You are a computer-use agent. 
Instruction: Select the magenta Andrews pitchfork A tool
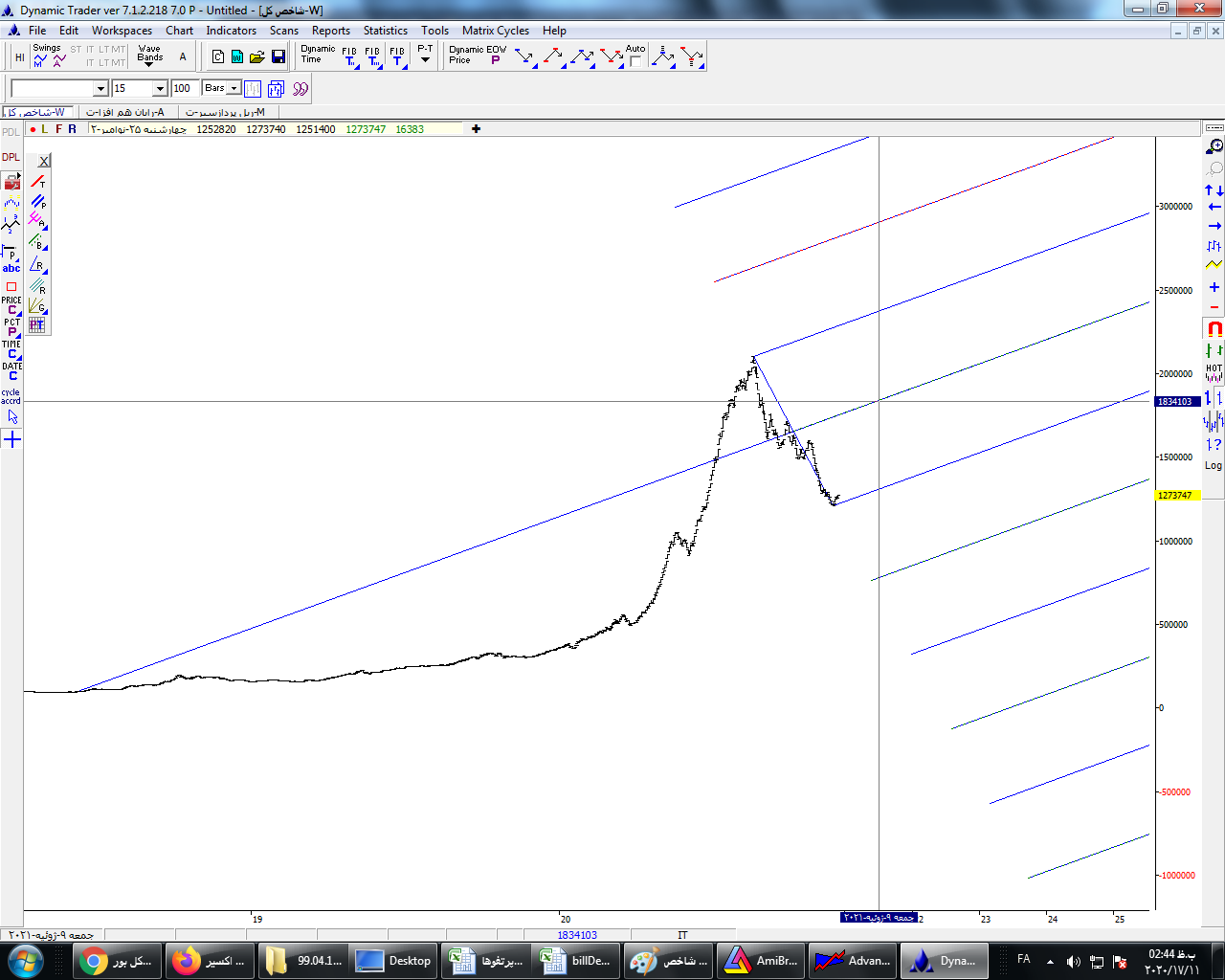[37, 221]
